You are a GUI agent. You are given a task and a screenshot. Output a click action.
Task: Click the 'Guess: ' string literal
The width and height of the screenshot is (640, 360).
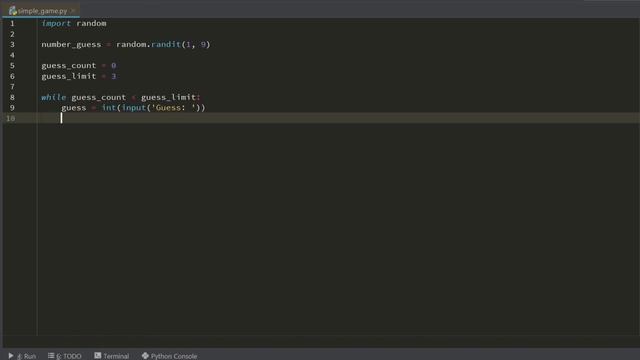(173, 108)
